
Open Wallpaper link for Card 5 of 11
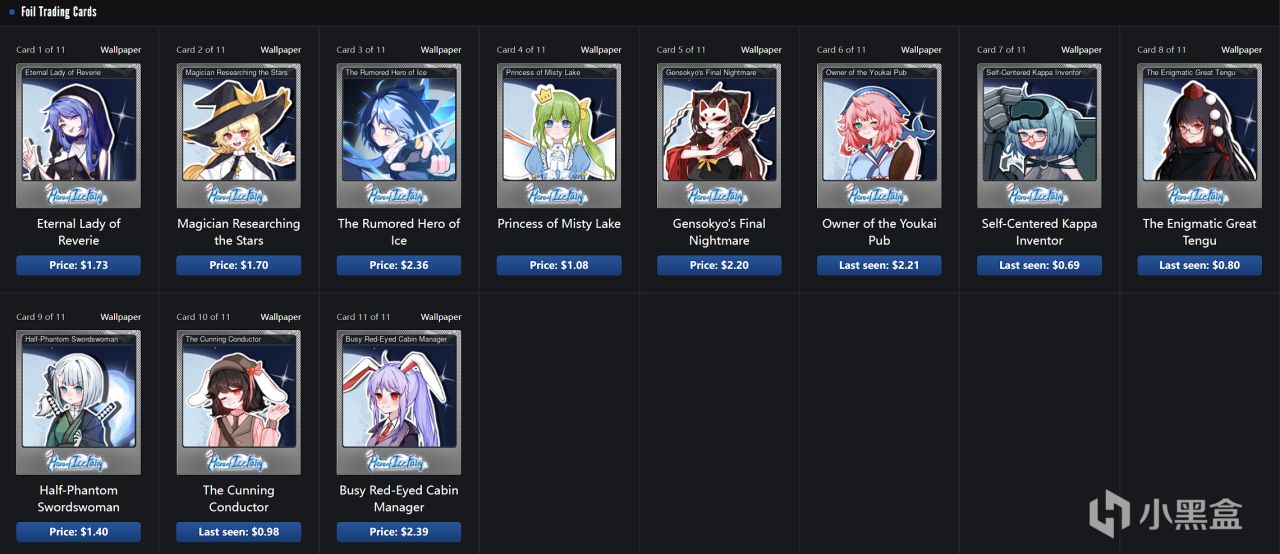761,50
